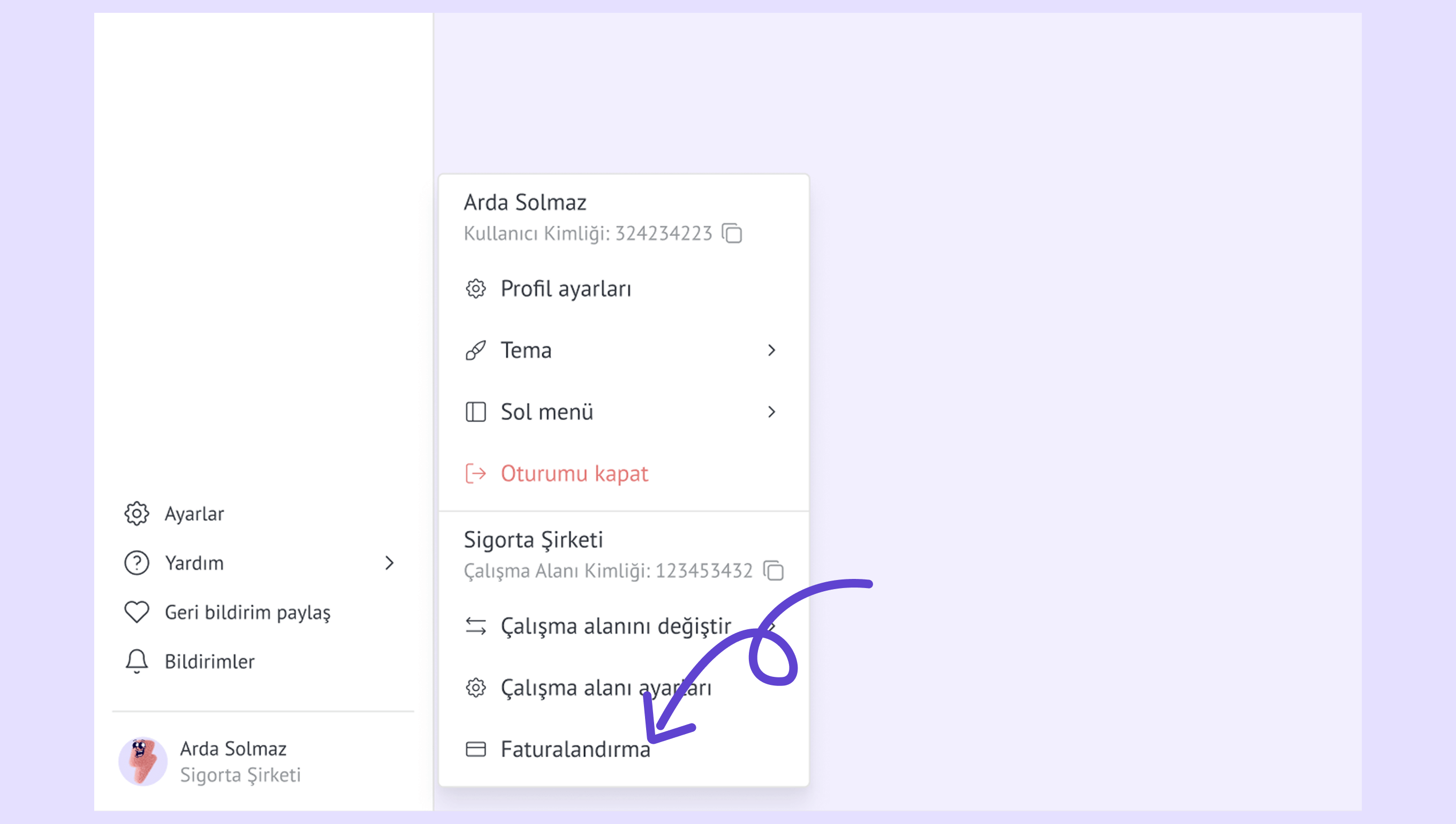Select Sol menü option

click(x=547, y=412)
